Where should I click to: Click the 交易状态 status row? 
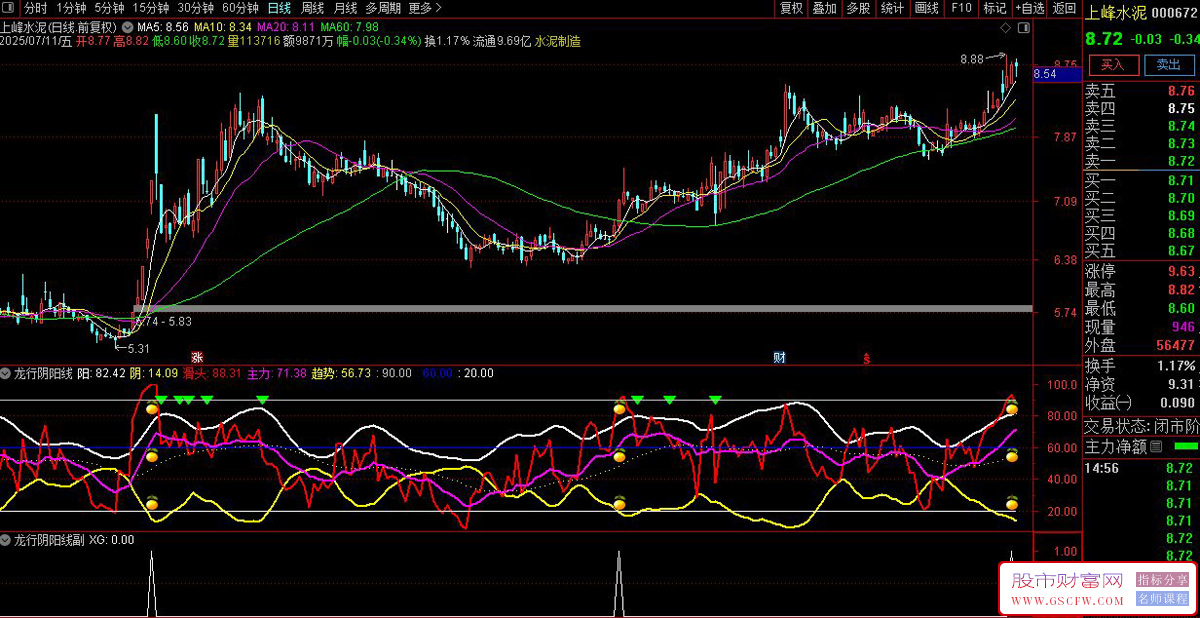1141,424
